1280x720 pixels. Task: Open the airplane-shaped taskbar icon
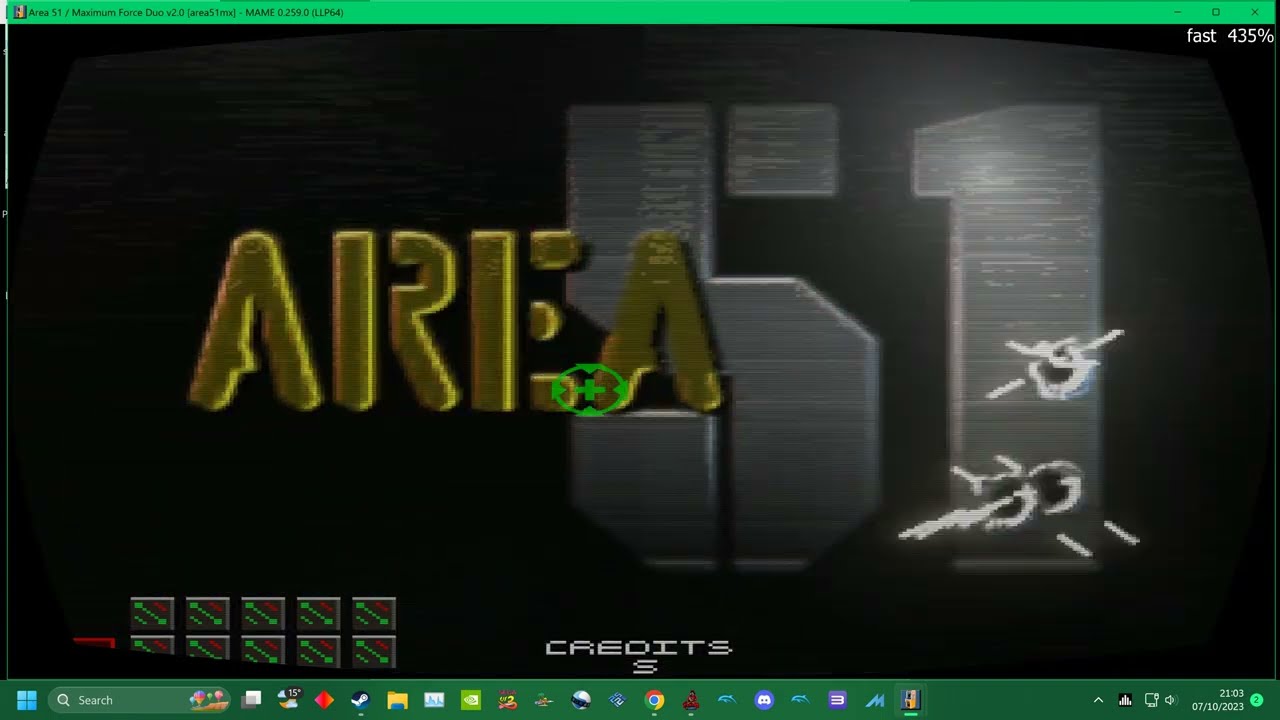544,700
